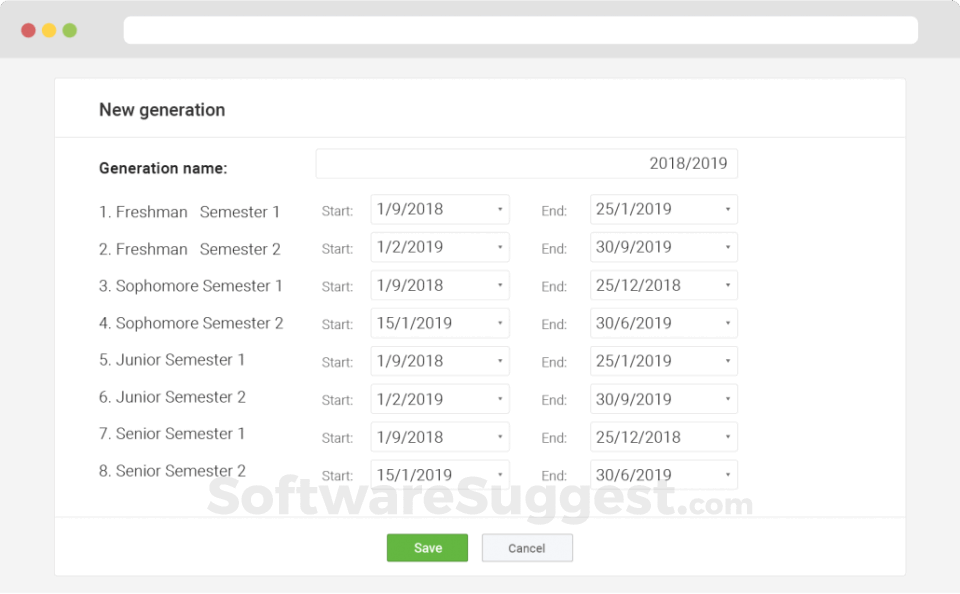Viewport: 960px width, 594px height.
Task: Open Senior Semester 1 start date dropdown
Action: coord(440,437)
